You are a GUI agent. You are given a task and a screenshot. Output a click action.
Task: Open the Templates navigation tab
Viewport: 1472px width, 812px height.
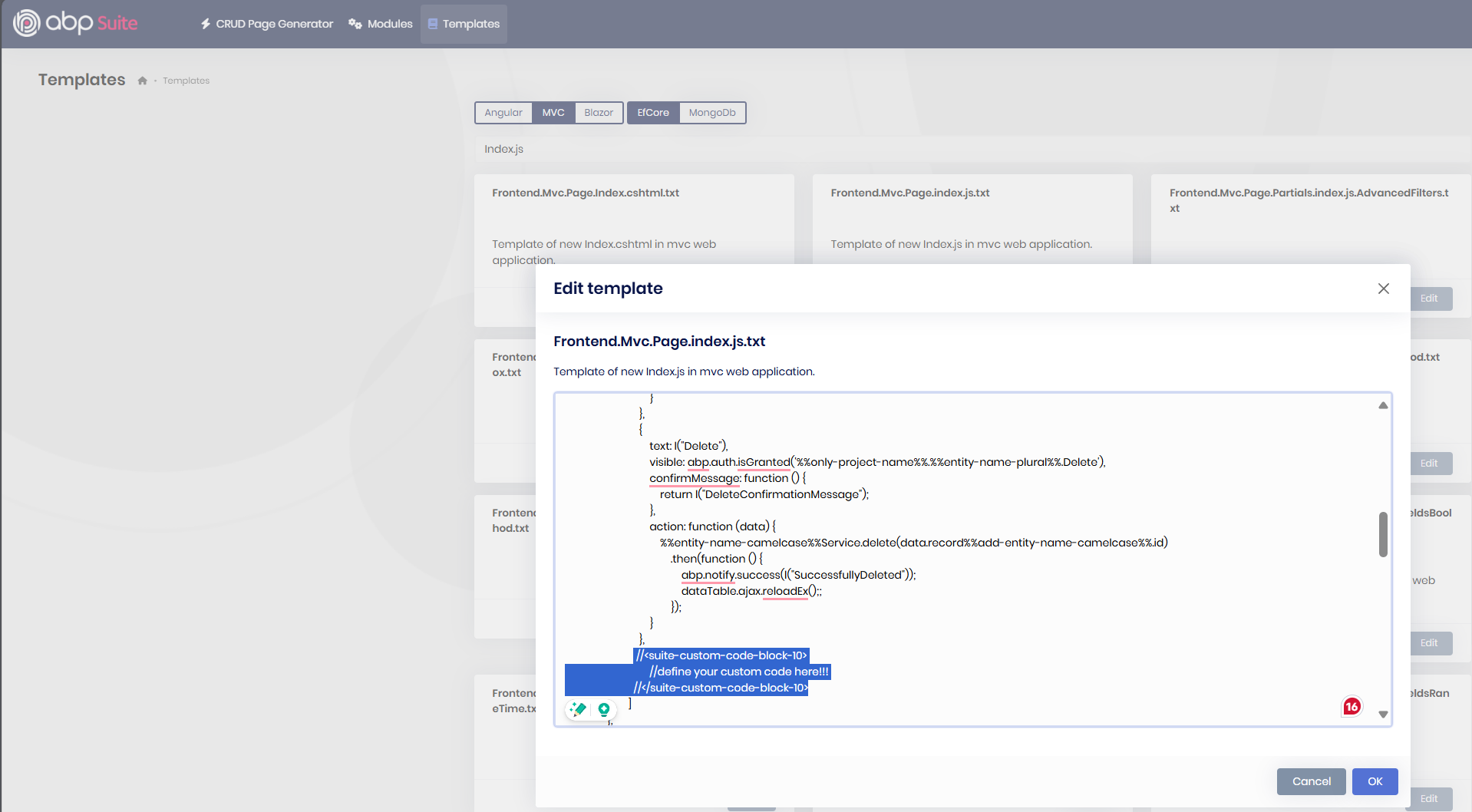464,24
